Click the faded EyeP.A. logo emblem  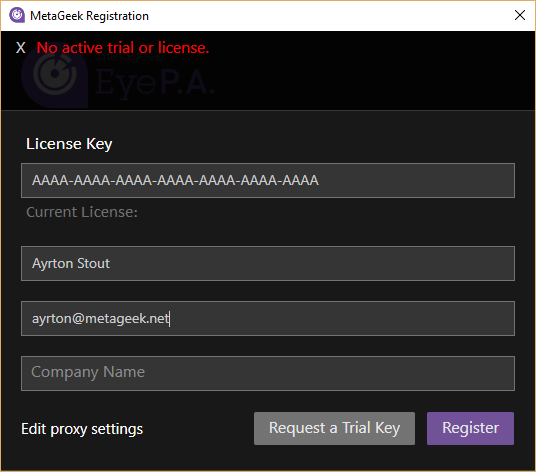(x=55, y=75)
